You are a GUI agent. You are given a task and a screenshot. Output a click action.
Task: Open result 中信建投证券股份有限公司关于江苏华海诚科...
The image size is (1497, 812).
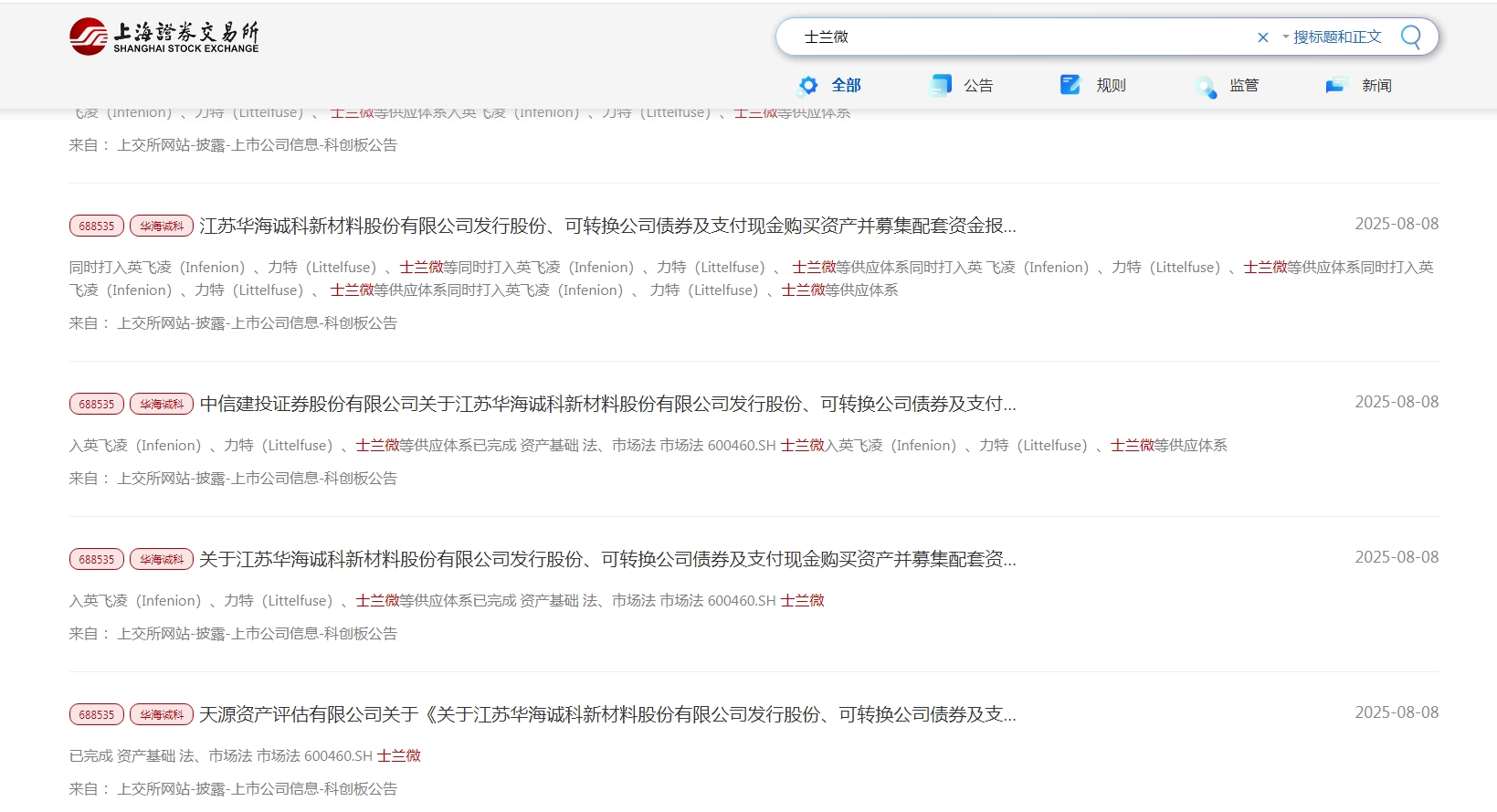607,404
